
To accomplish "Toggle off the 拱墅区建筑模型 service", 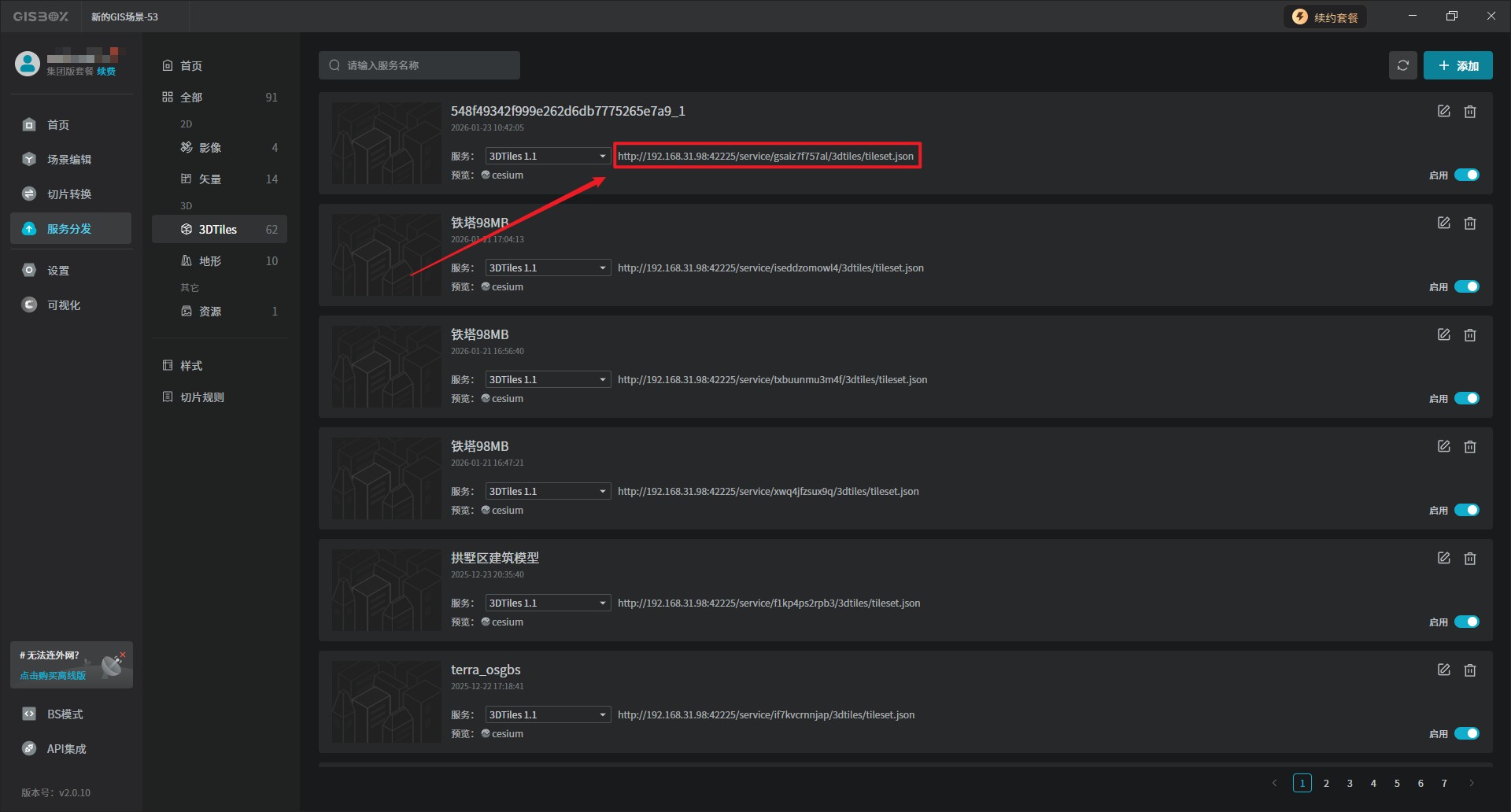I will coord(1466,622).
